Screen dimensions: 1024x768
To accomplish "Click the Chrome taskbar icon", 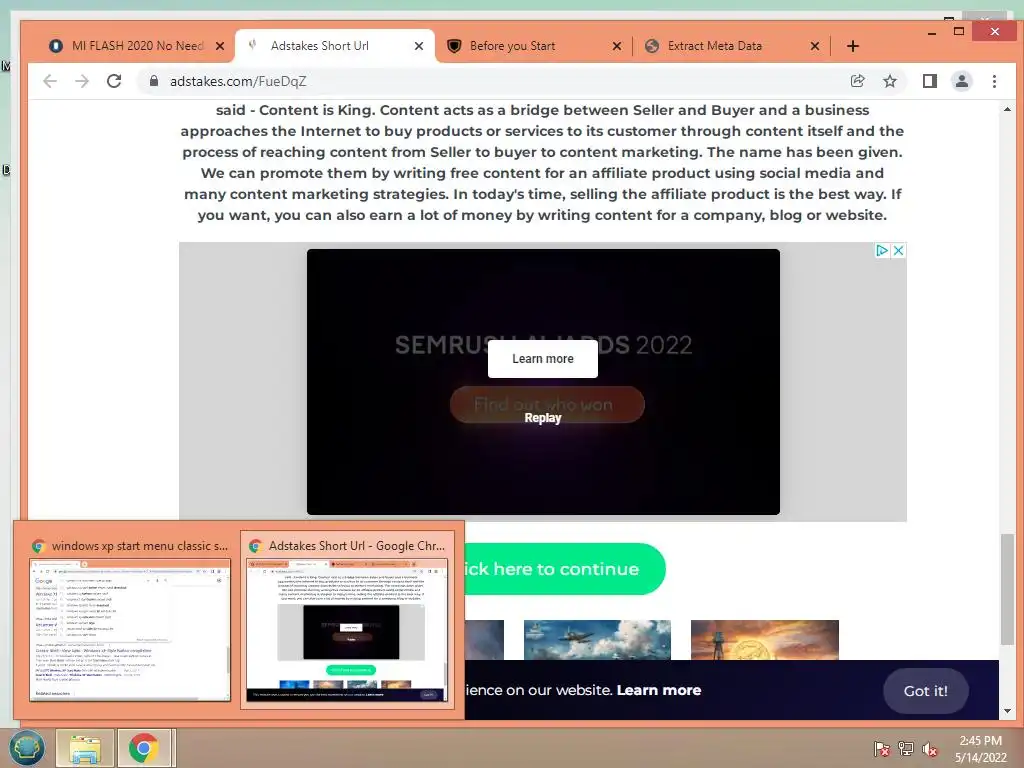I will point(144,748).
